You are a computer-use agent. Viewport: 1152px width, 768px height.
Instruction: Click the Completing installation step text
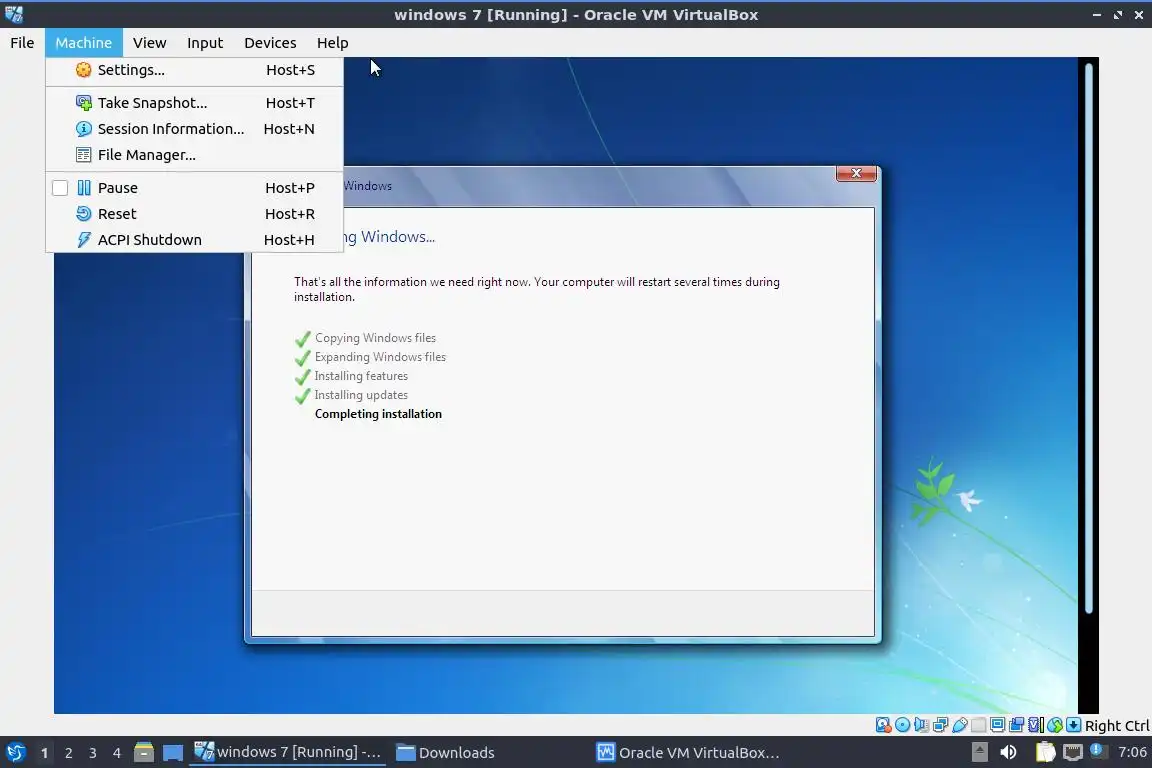[378, 414]
